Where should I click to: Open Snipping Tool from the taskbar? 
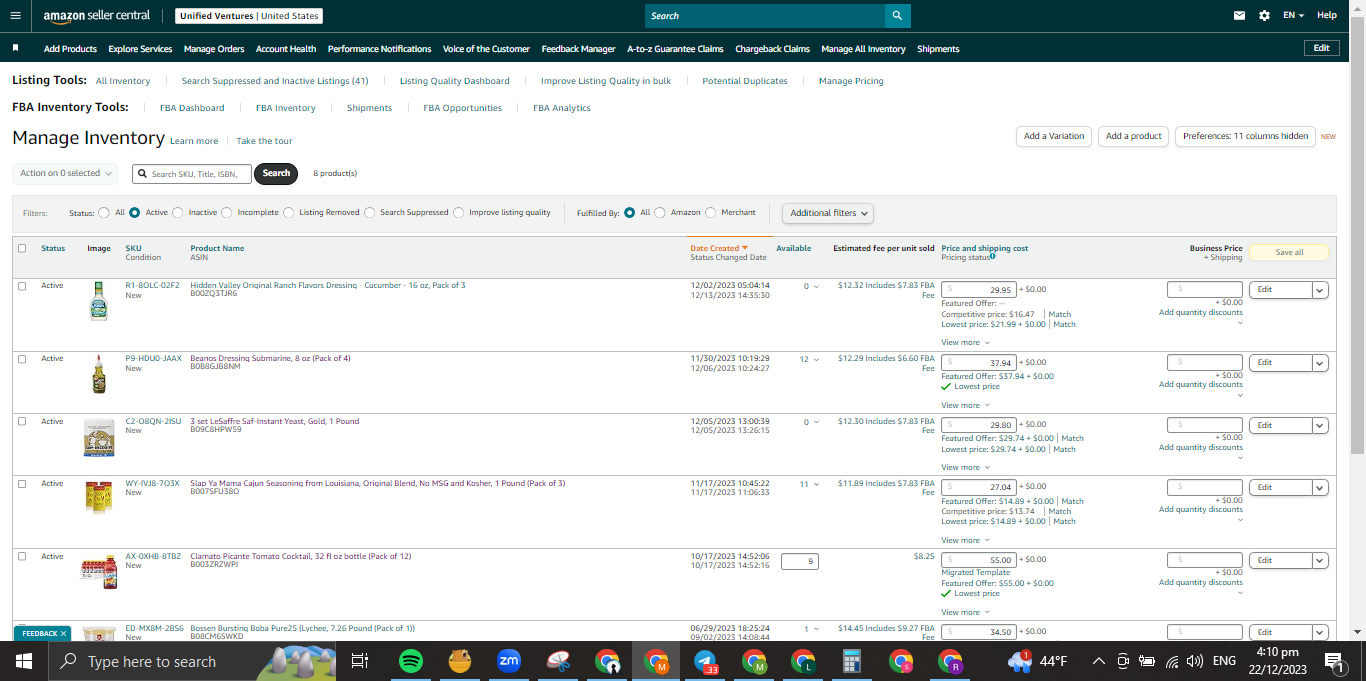coord(558,661)
